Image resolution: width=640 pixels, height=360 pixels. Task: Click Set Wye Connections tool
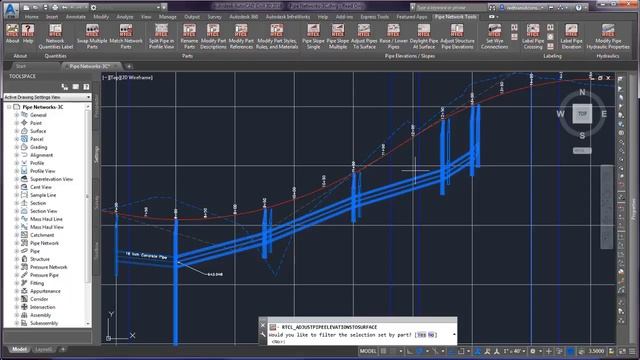click(495, 36)
